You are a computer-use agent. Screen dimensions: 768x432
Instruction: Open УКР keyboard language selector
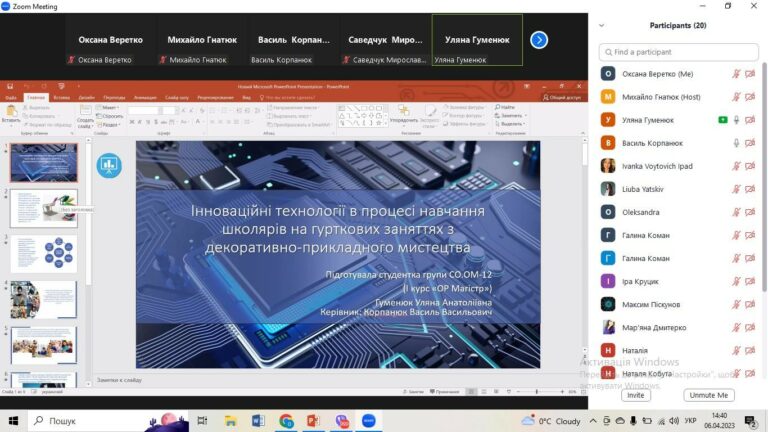(x=690, y=421)
